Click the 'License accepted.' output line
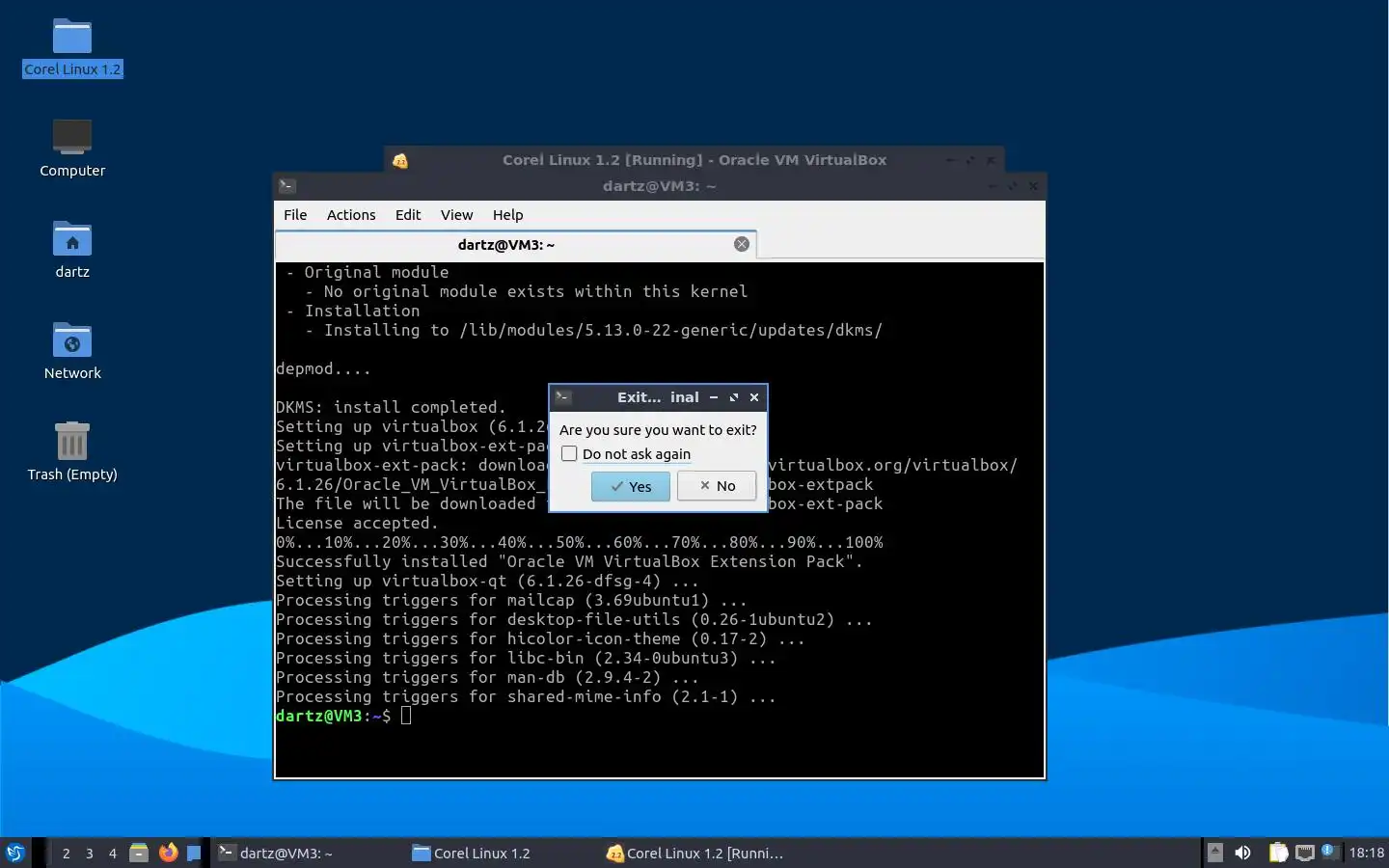This screenshot has width=1389, height=868. click(357, 523)
